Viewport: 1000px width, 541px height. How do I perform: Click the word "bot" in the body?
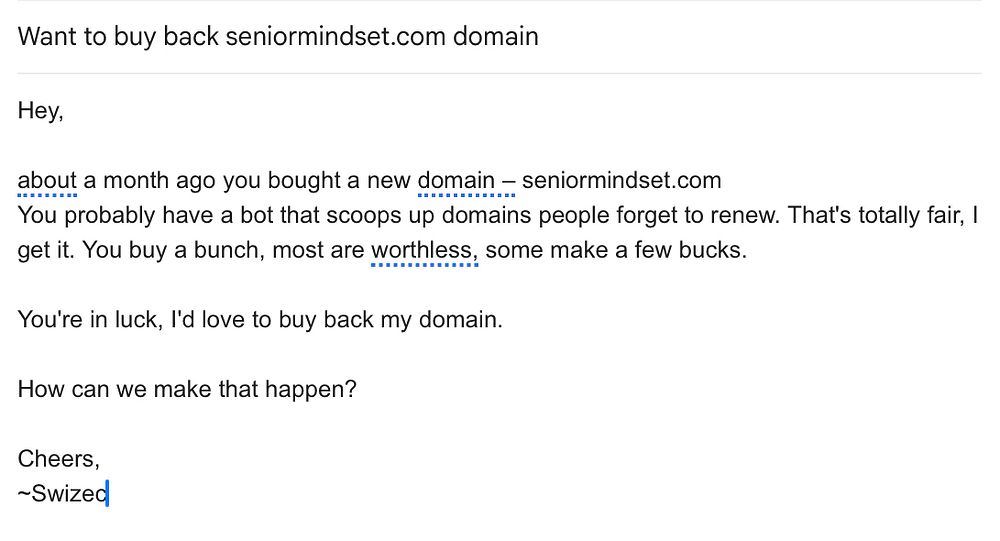tap(256, 216)
